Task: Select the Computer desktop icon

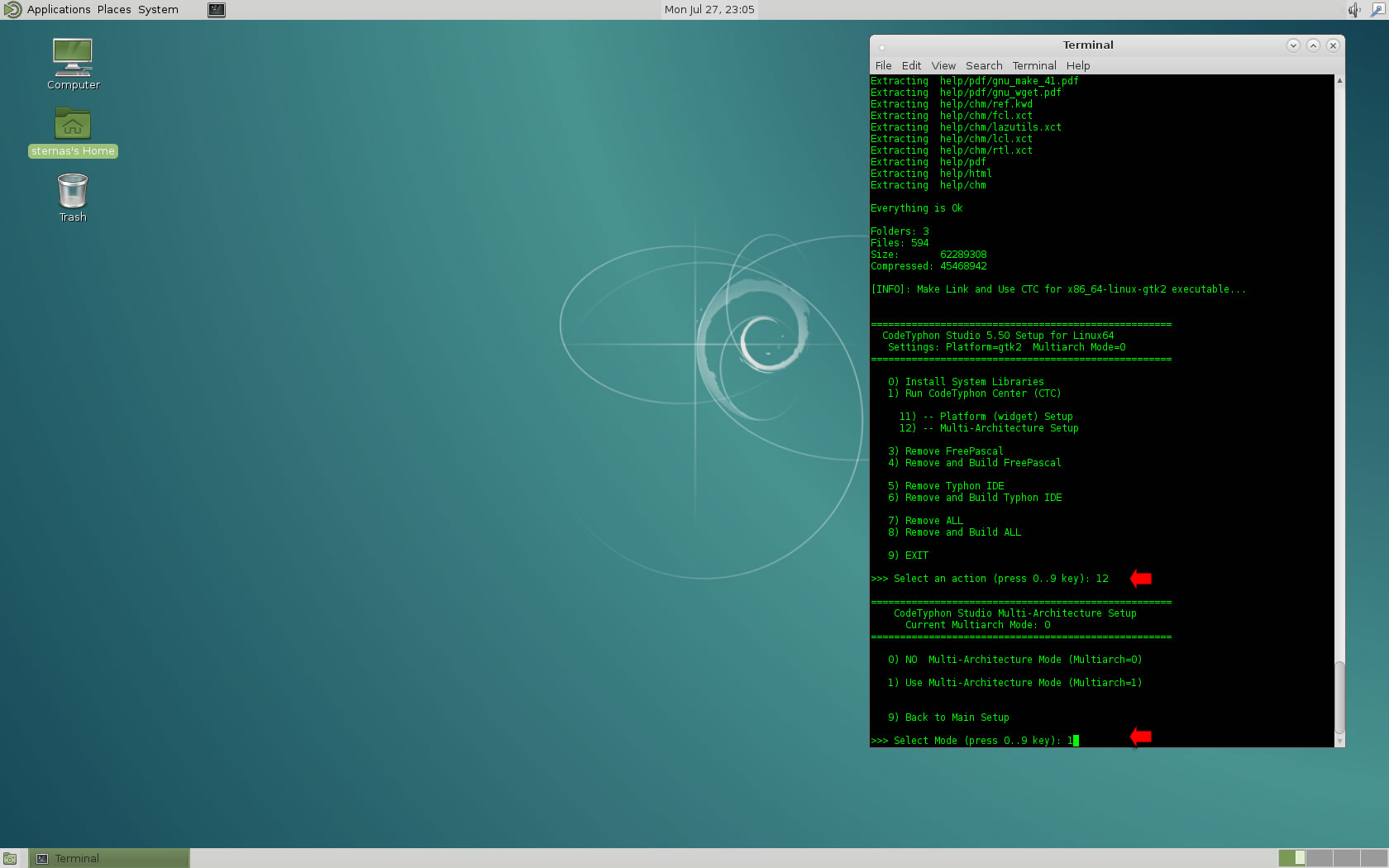Action: pos(73,64)
